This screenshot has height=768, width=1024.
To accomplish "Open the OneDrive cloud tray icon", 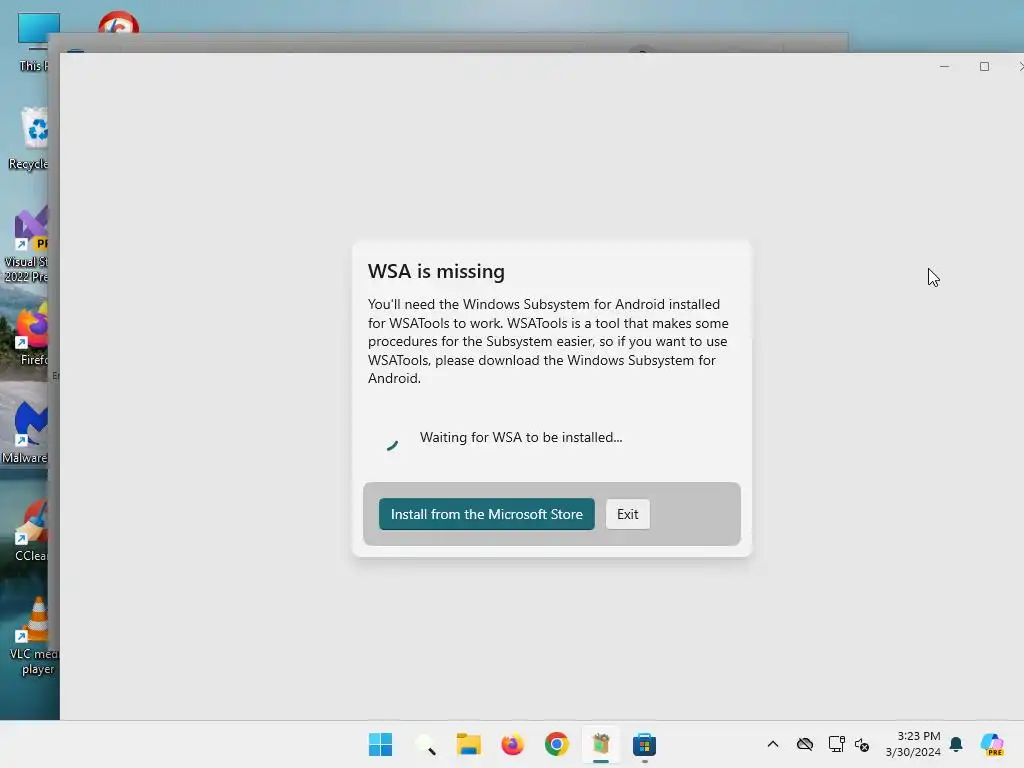I will coord(805,744).
